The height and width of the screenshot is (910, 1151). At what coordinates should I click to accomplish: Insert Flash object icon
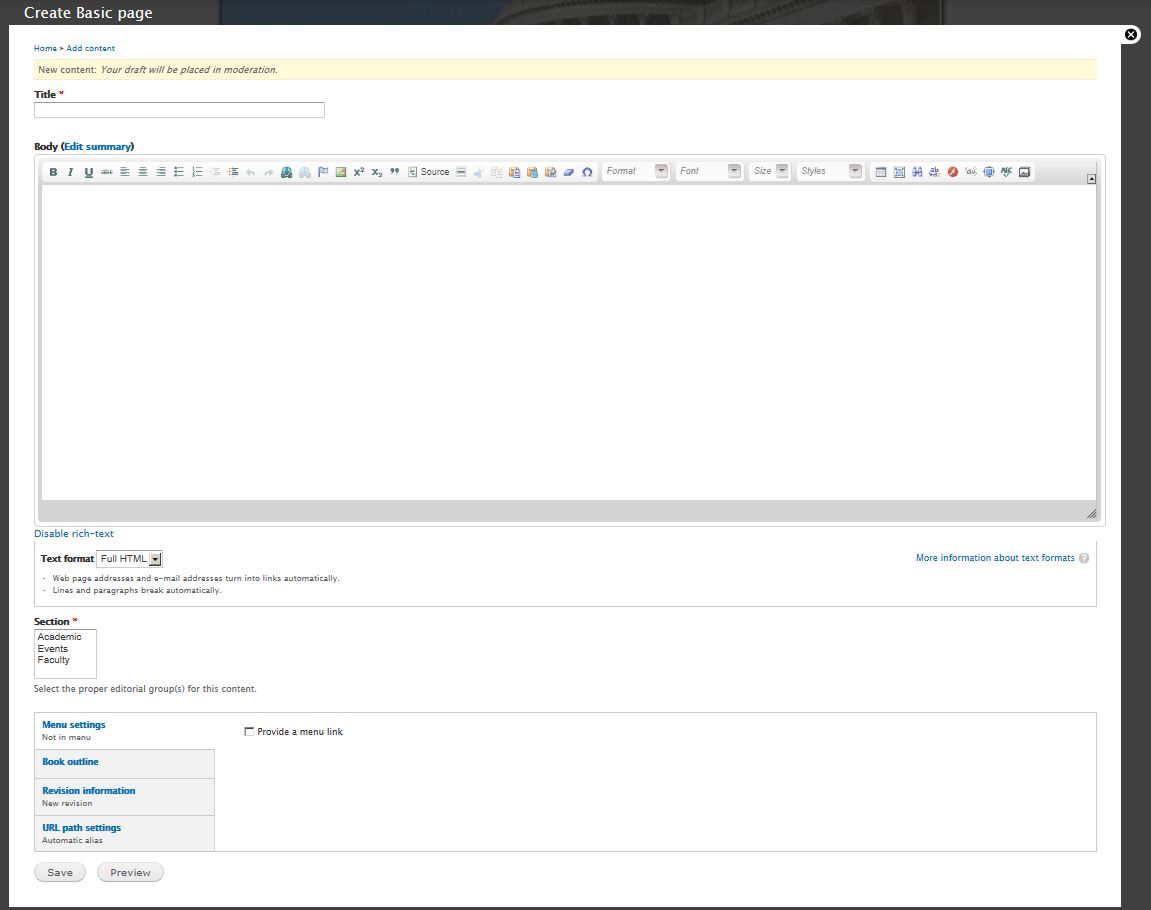953,172
